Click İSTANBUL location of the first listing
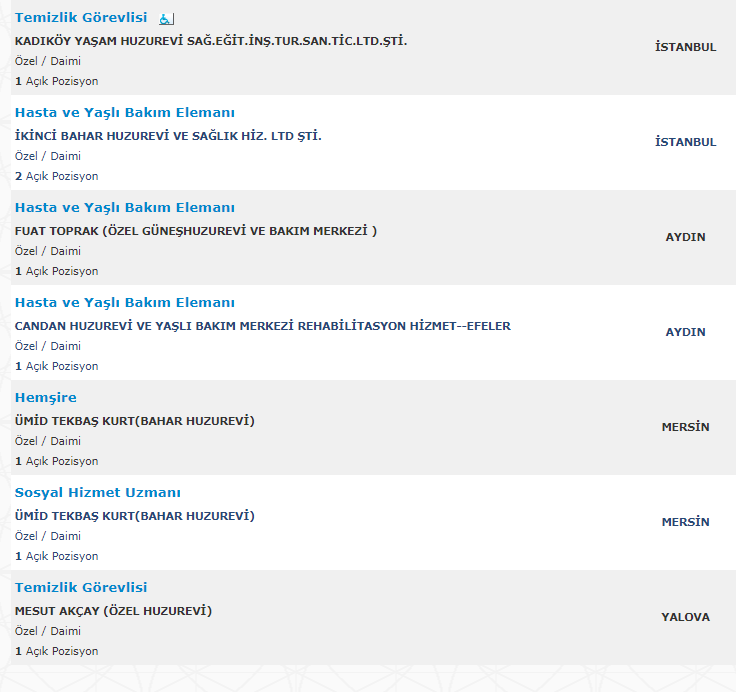This screenshot has width=736, height=692. [x=685, y=47]
